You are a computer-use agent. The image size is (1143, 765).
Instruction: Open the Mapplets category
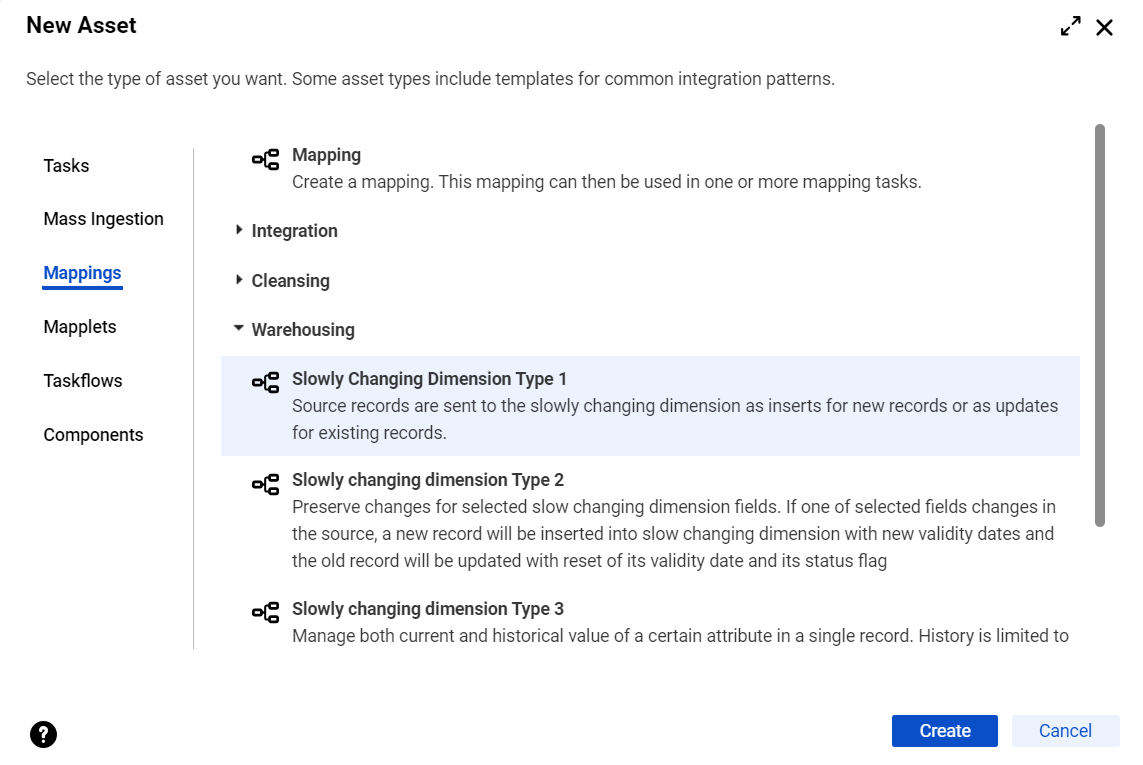(x=80, y=327)
